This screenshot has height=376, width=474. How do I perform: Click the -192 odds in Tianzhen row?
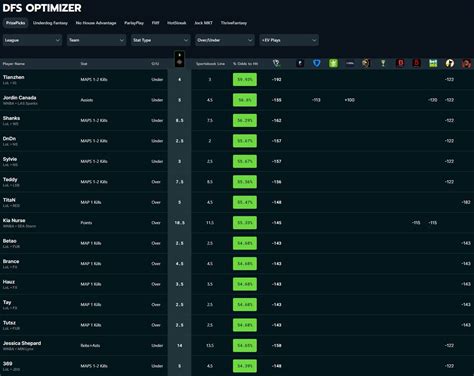pyautogui.click(x=277, y=80)
